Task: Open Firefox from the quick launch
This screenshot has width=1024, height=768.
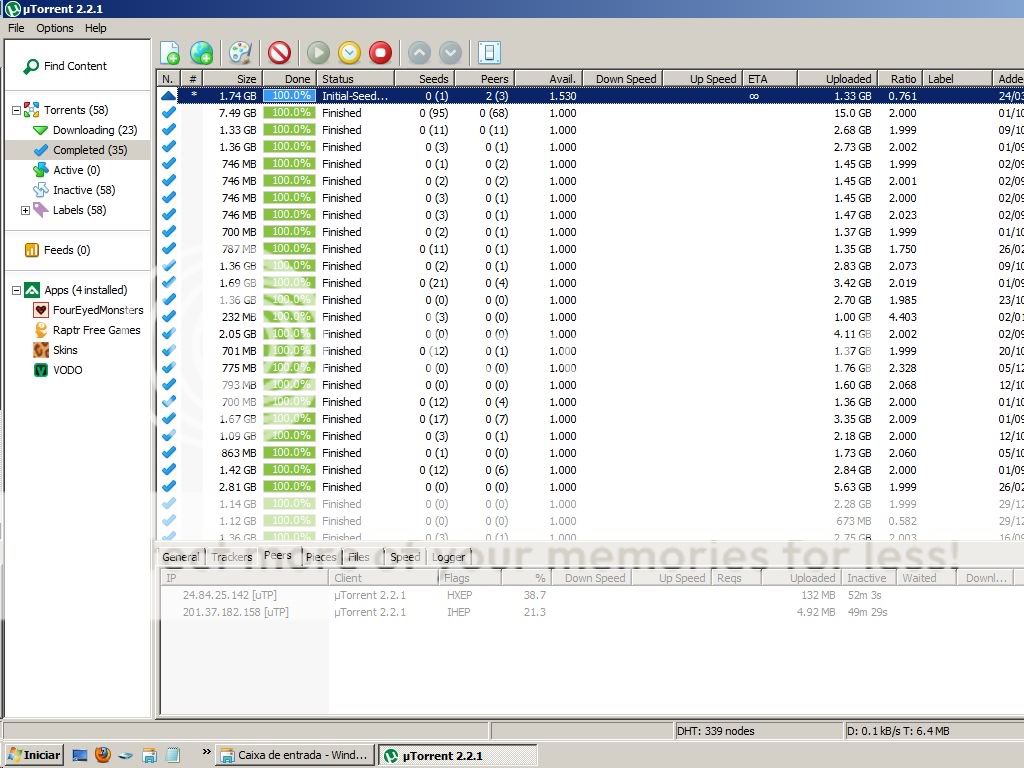Action: click(103, 755)
